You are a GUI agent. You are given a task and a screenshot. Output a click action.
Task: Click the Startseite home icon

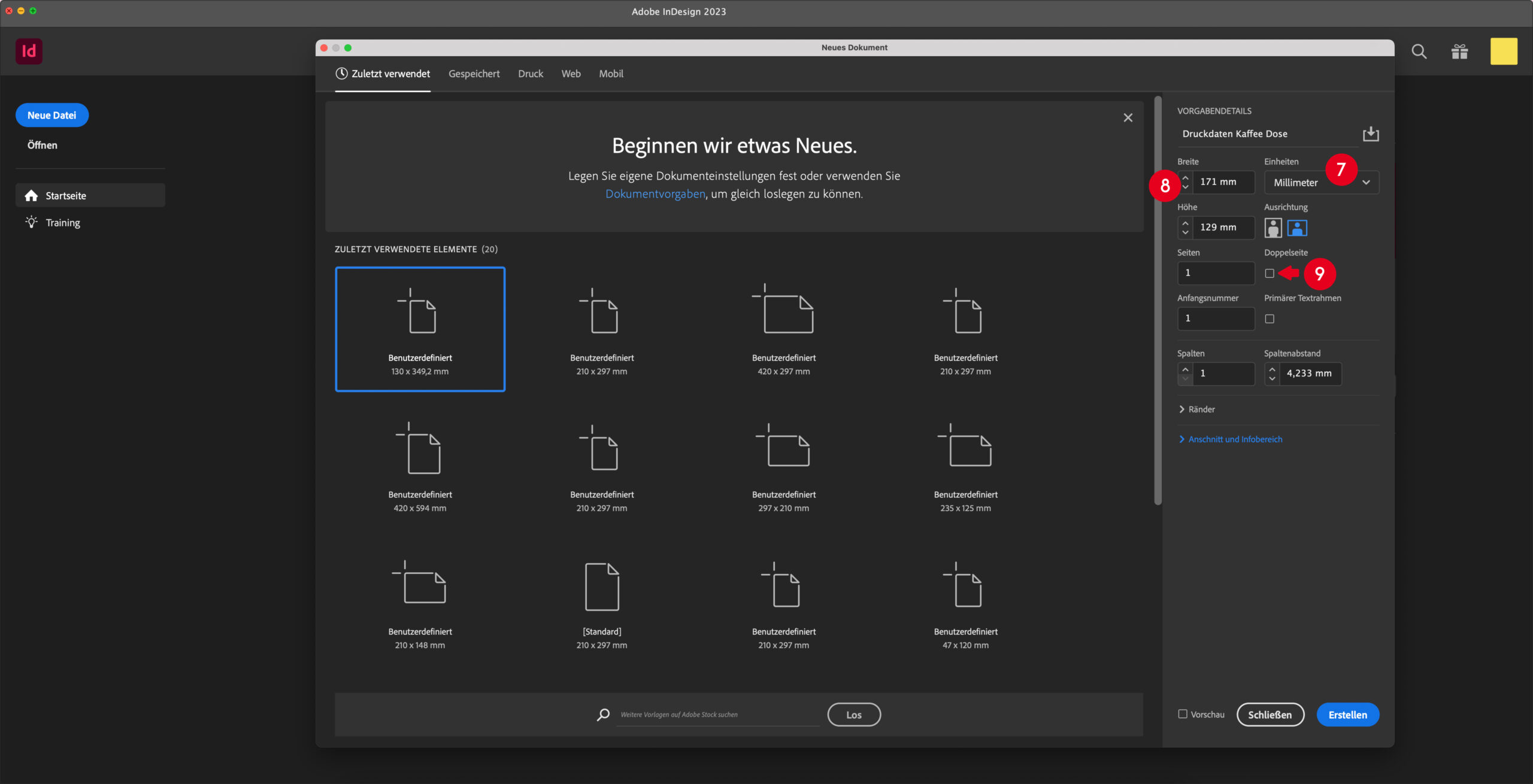coord(32,196)
